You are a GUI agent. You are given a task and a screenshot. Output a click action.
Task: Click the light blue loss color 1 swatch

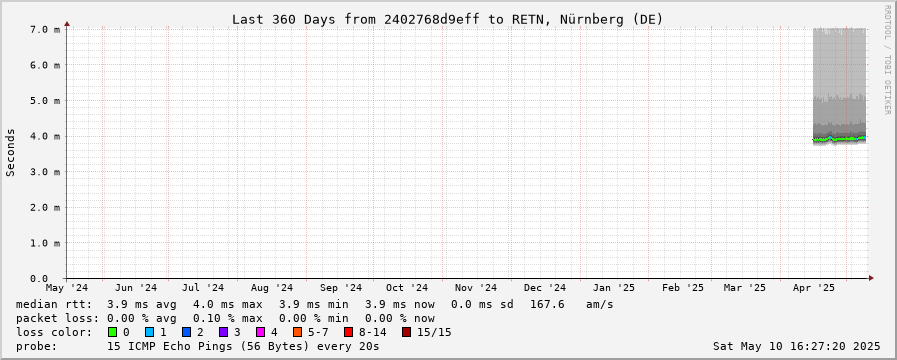click(x=150, y=332)
